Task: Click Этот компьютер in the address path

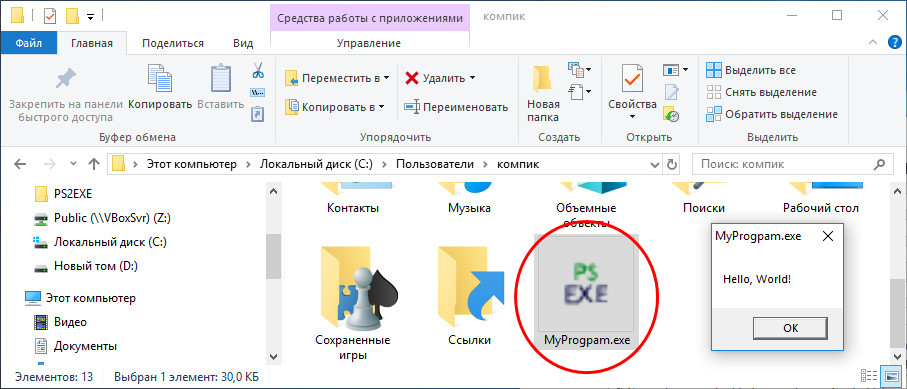Action: [x=192, y=164]
